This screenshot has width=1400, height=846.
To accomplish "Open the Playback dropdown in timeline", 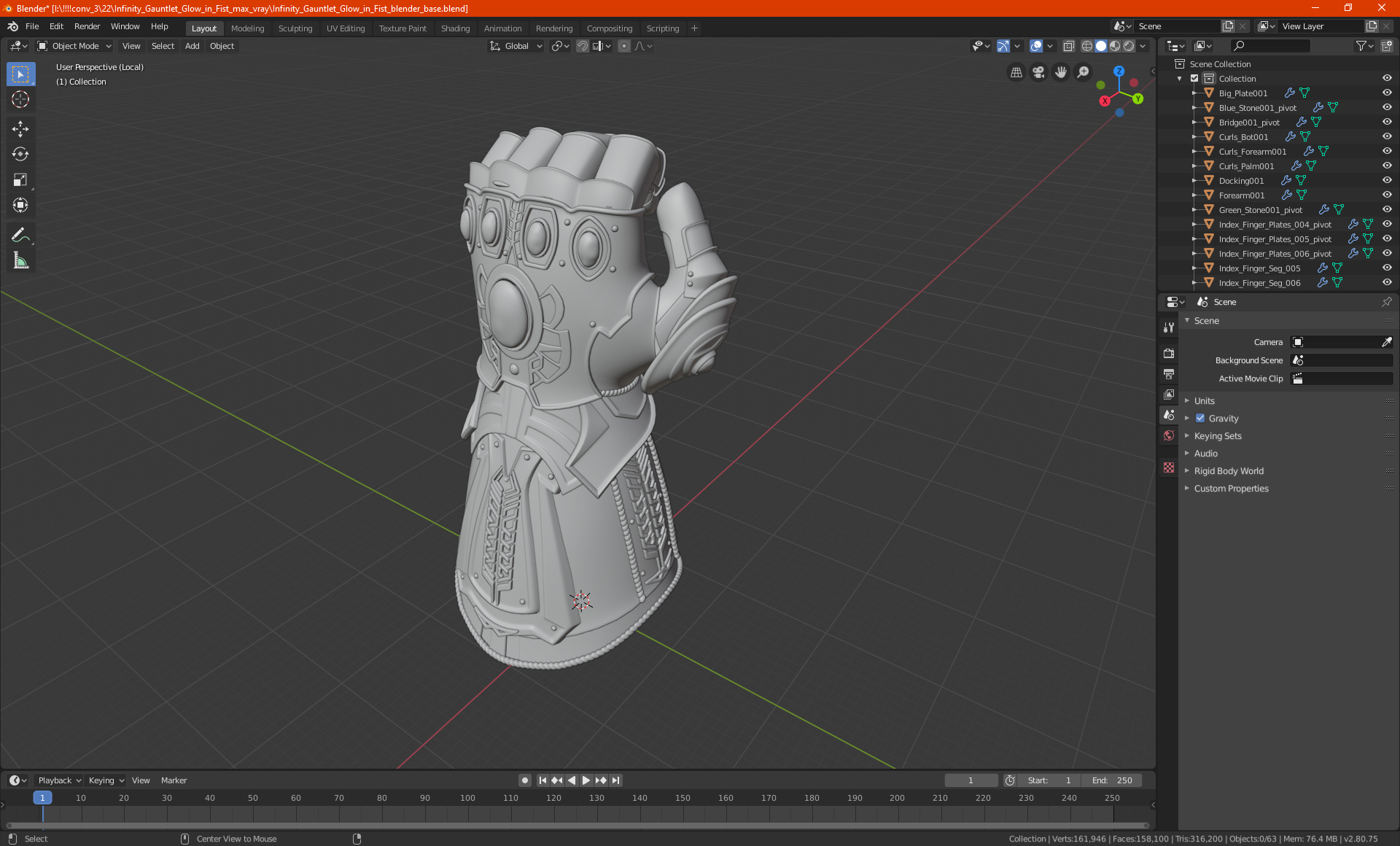I will 59,780.
